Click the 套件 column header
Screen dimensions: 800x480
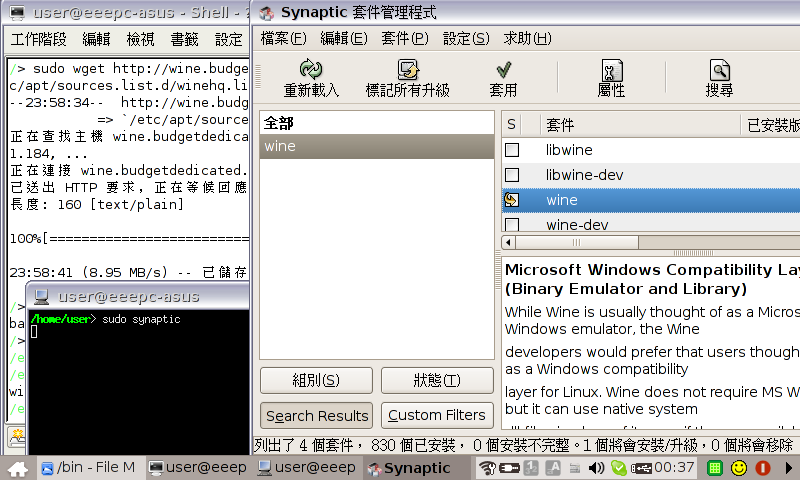[x=640, y=124]
